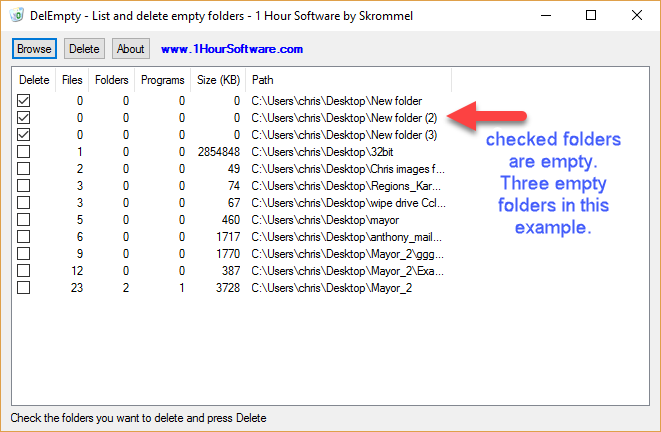The height and width of the screenshot is (432, 661).
Task: Uncheck the 'New folder (2)' checkbox
Action: pyautogui.click(x=24, y=118)
